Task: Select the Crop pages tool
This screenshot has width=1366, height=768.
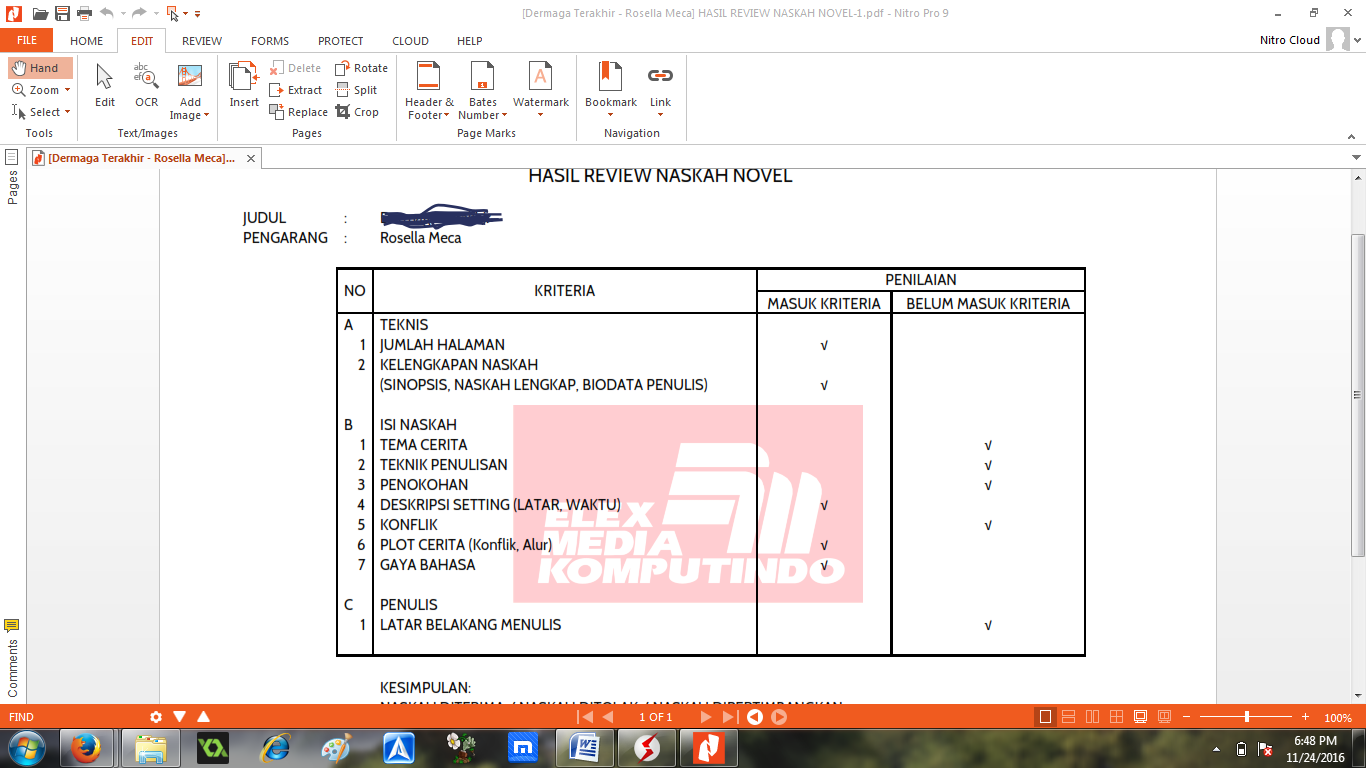Action: click(x=357, y=112)
